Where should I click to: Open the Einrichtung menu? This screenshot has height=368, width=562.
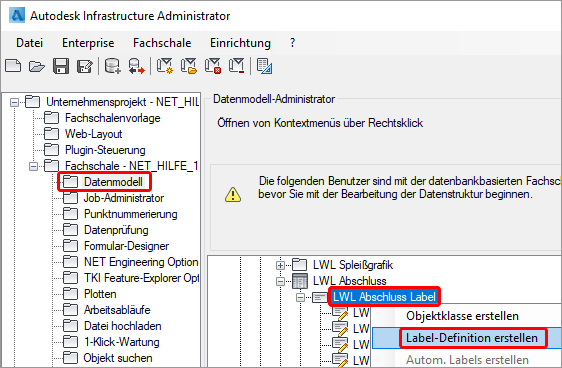click(x=240, y=43)
